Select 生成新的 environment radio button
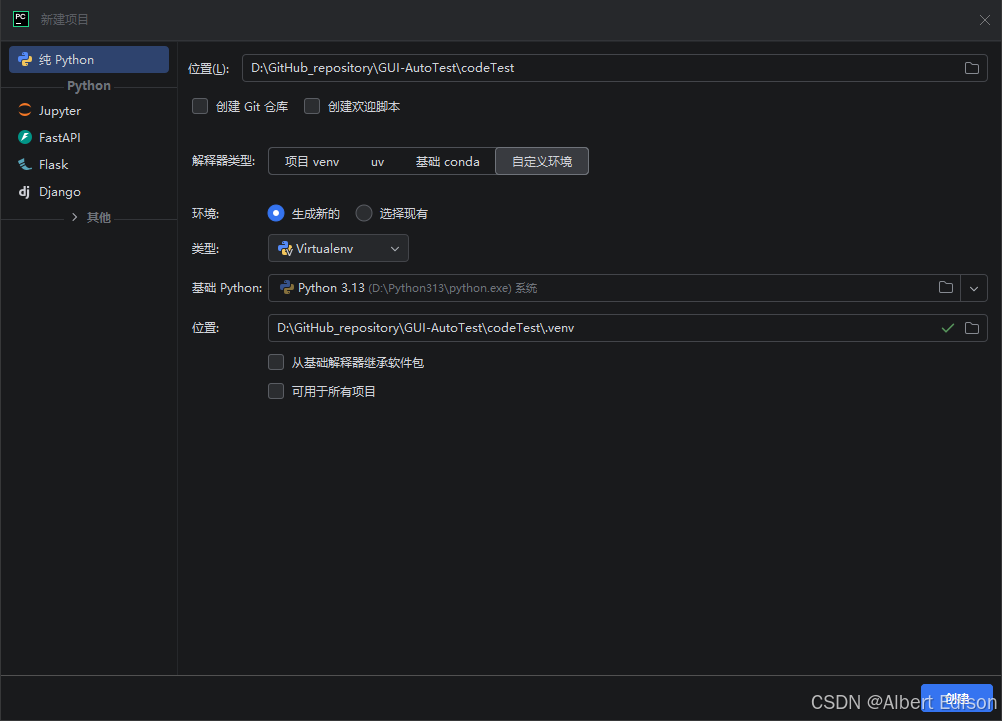 (276, 213)
